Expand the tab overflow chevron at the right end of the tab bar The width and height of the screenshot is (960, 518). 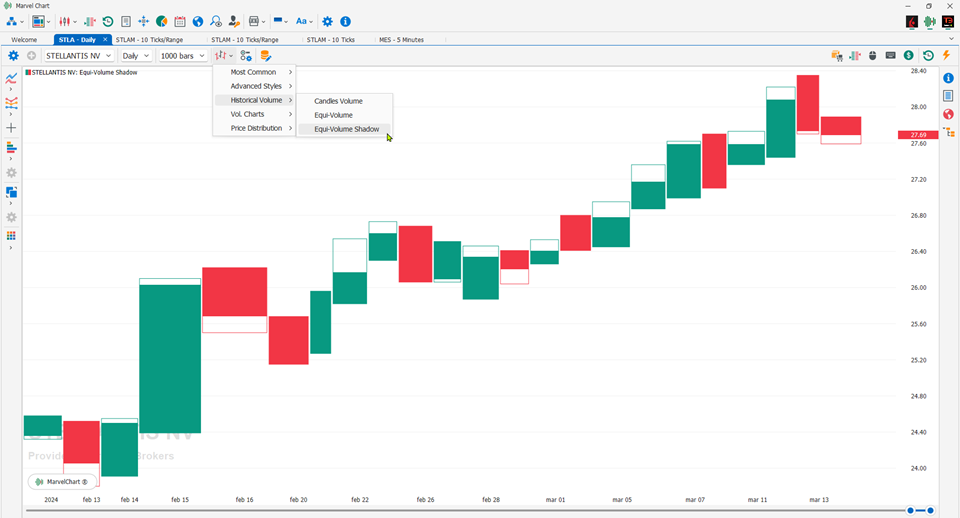pos(951,39)
